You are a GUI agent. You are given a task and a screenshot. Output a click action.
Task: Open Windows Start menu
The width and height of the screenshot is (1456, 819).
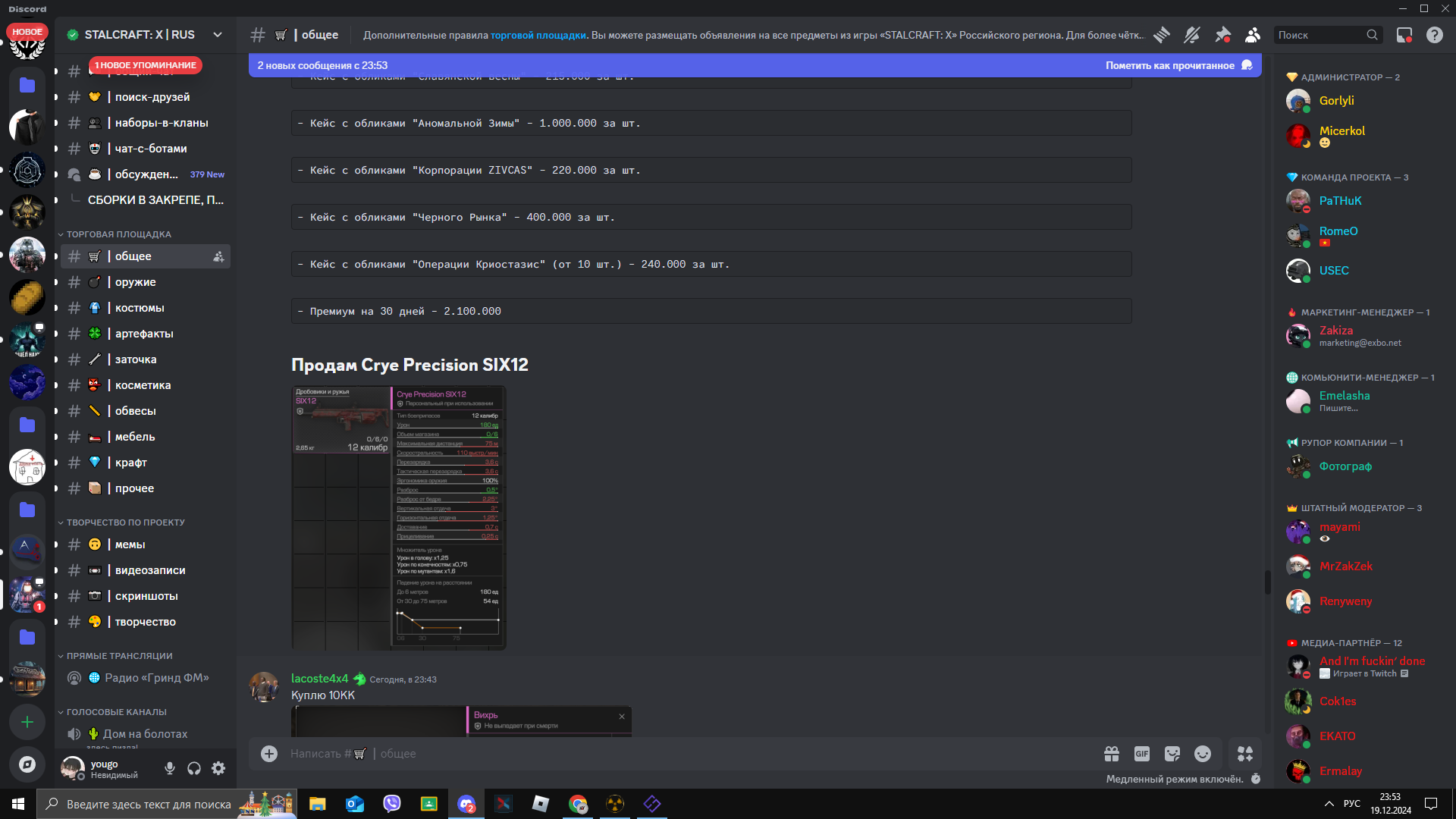[18, 804]
